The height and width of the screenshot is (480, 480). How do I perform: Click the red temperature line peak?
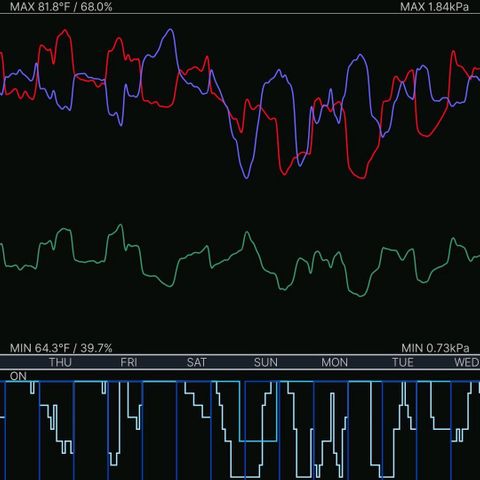(x=65, y=31)
